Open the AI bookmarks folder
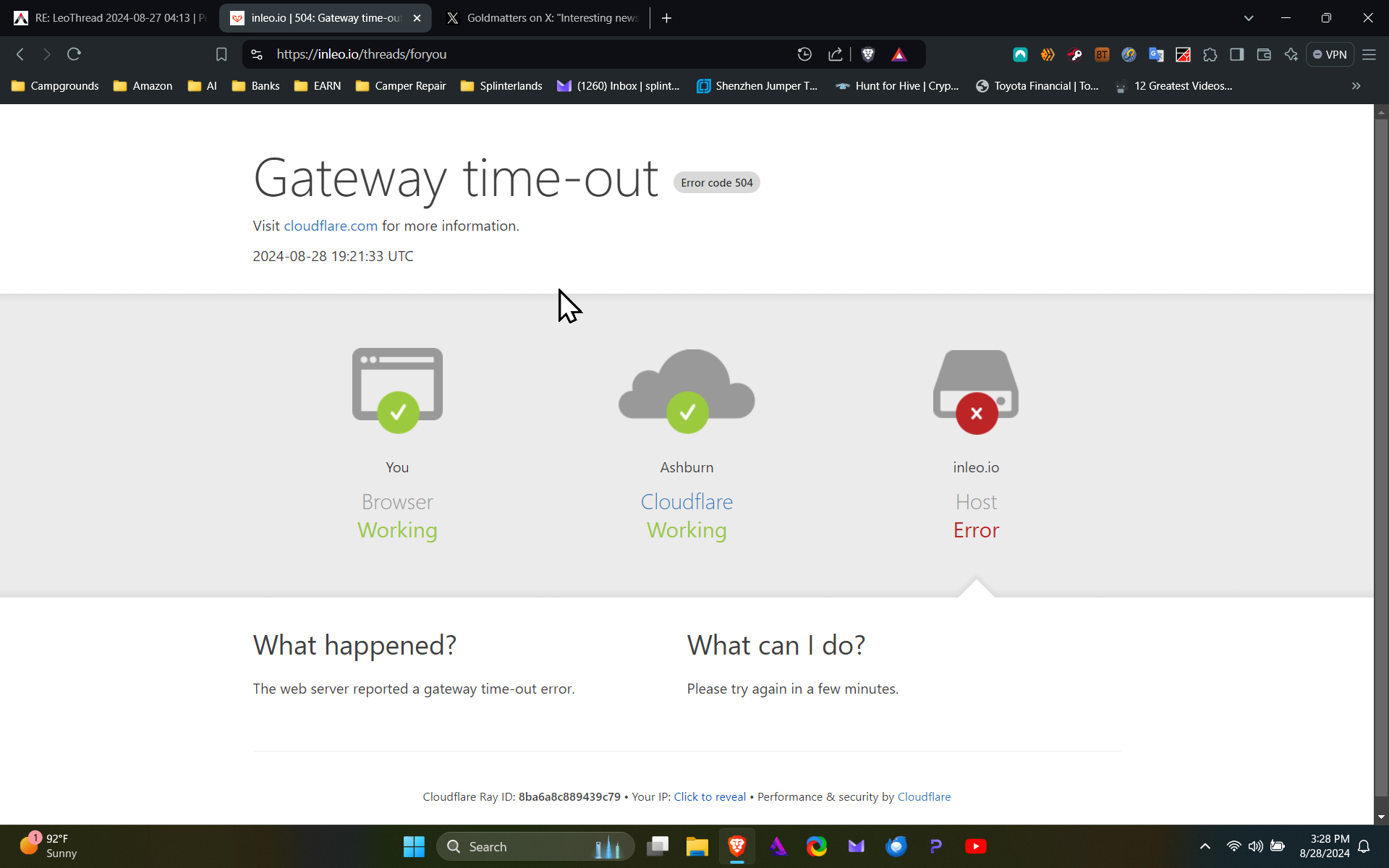This screenshot has height=868, width=1389. click(x=203, y=85)
